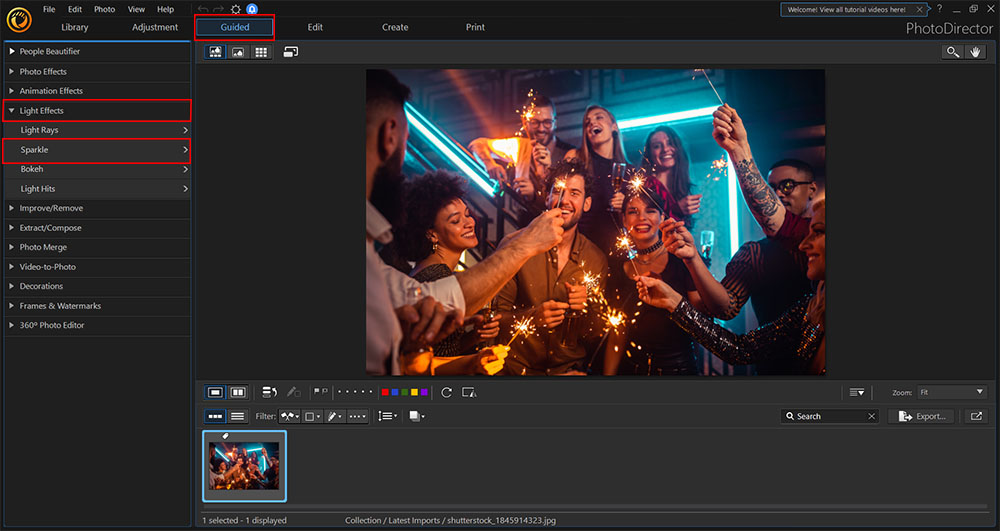The width and height of the screenshot is (1000, 531).
Task: Expand the Photo Effects section
Action: tap(97, 71)
